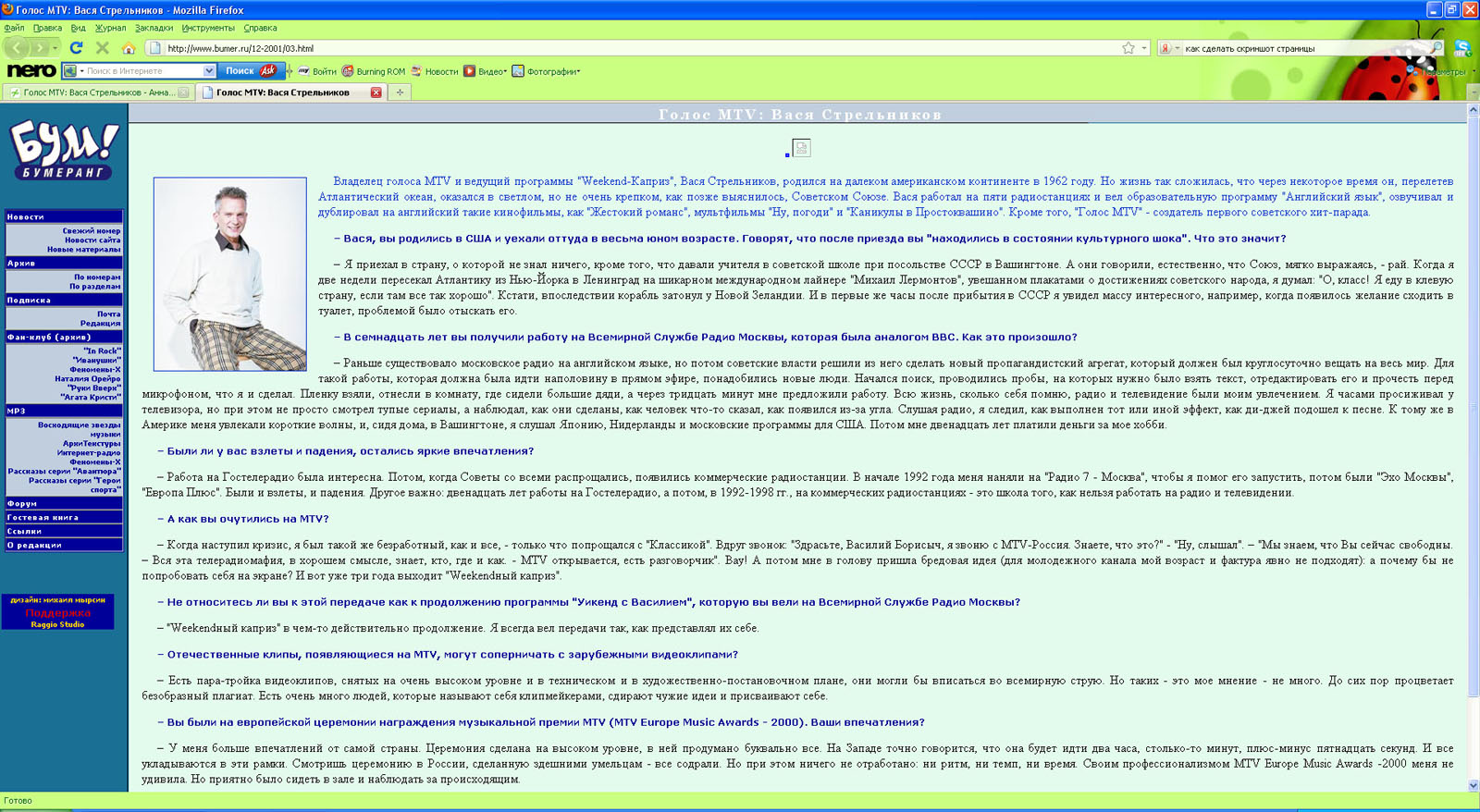Open the 'Фотографии' toolbar dropdown
Screen dimensions: 1480x812
(546, 71)
